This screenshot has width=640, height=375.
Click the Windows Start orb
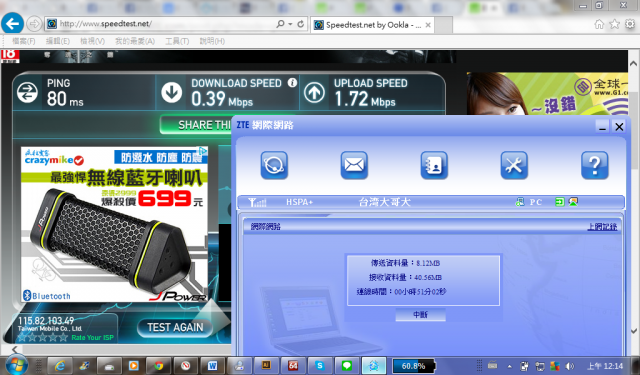click(16, 365)
